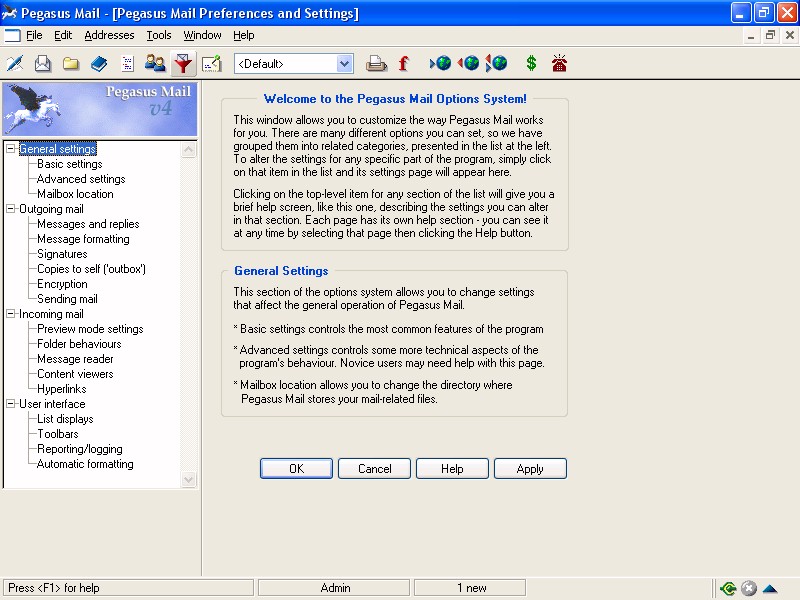Collapse the Incoming mail tree node
The image size is (800, 600).
click(x=10, y=314)
